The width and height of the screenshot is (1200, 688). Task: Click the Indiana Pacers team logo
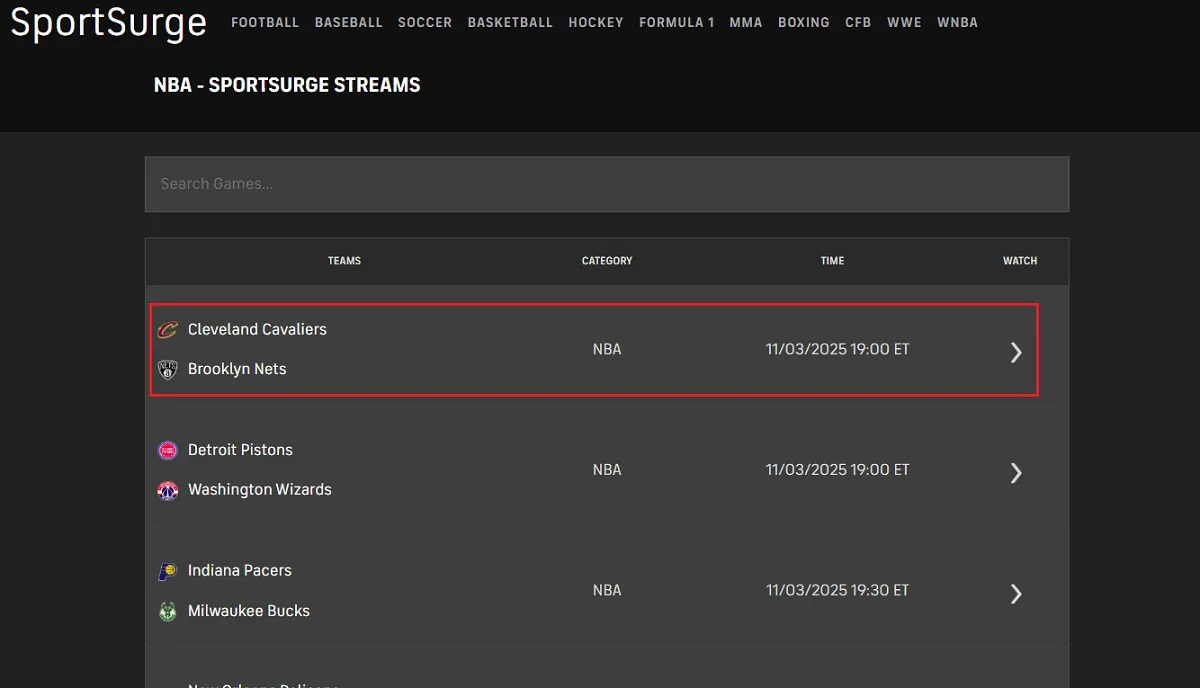[x=167, y=571]
